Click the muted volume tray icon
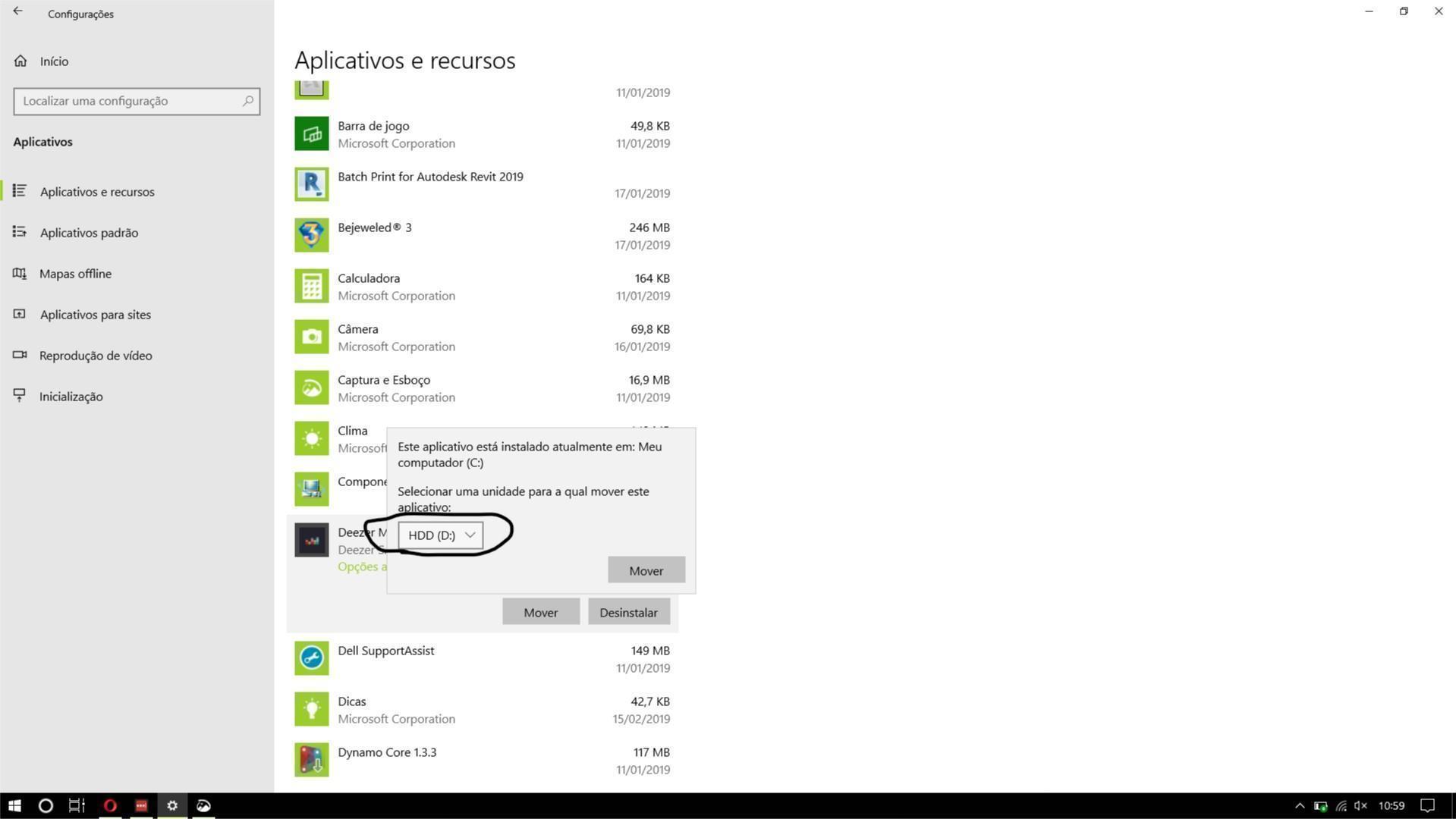 point(1361,805)
